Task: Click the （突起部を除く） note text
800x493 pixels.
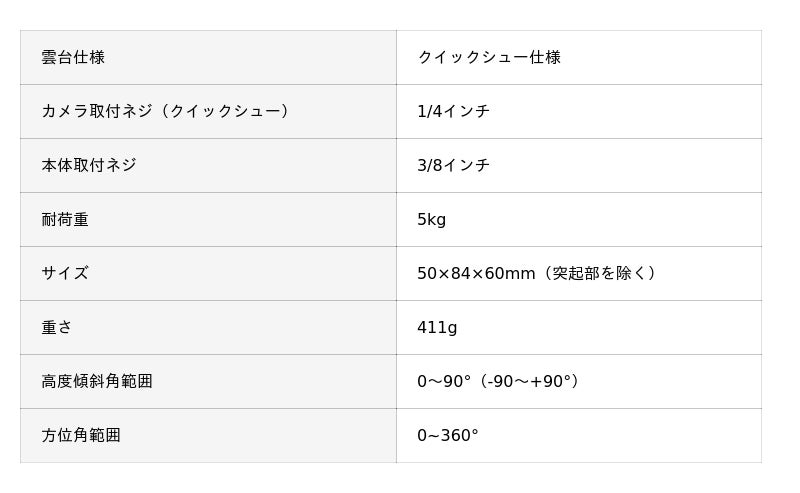Action: pos(597,274)
